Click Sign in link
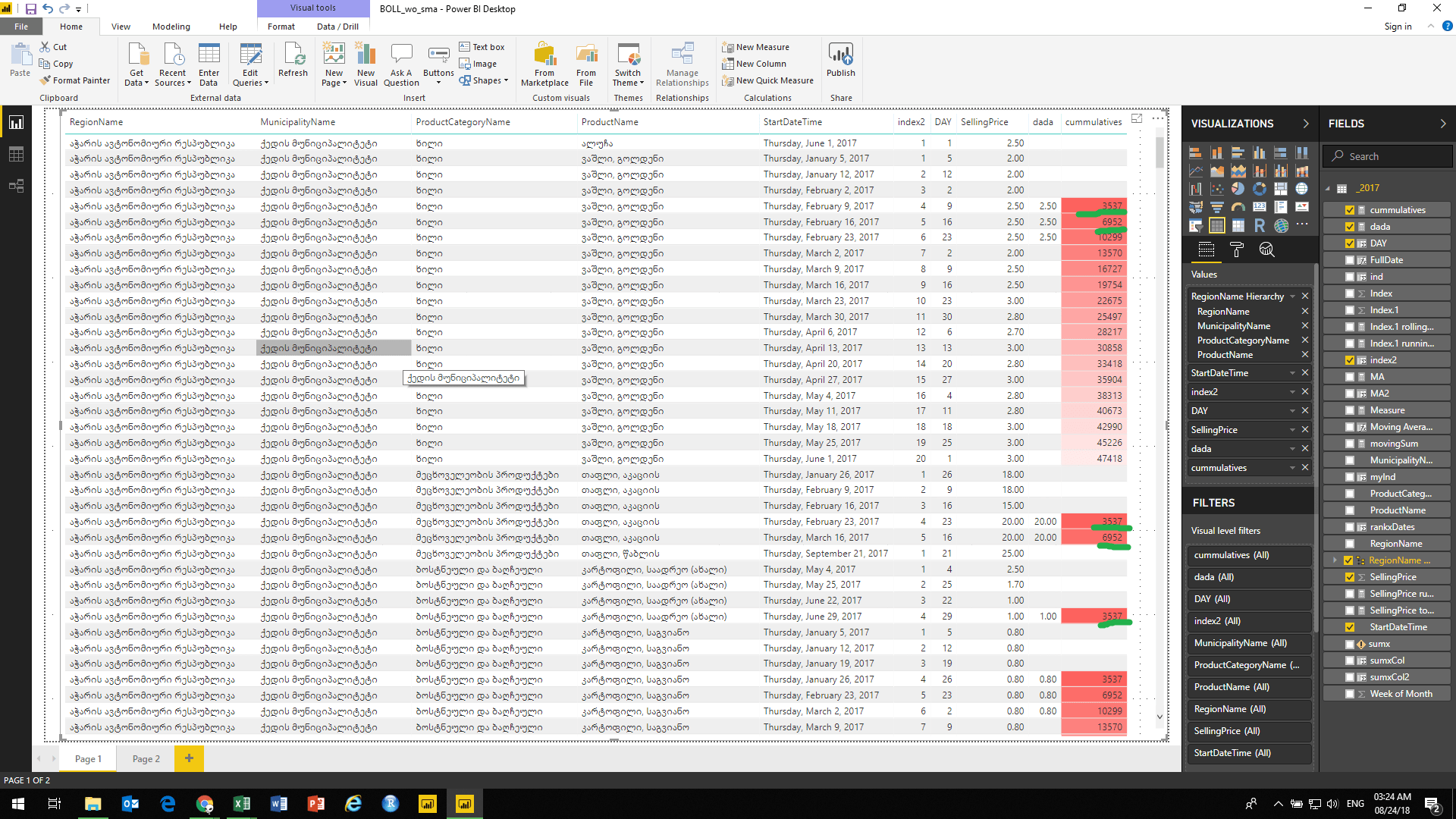The width and height of the screenshot is (1456, 819). point(1398,27)
